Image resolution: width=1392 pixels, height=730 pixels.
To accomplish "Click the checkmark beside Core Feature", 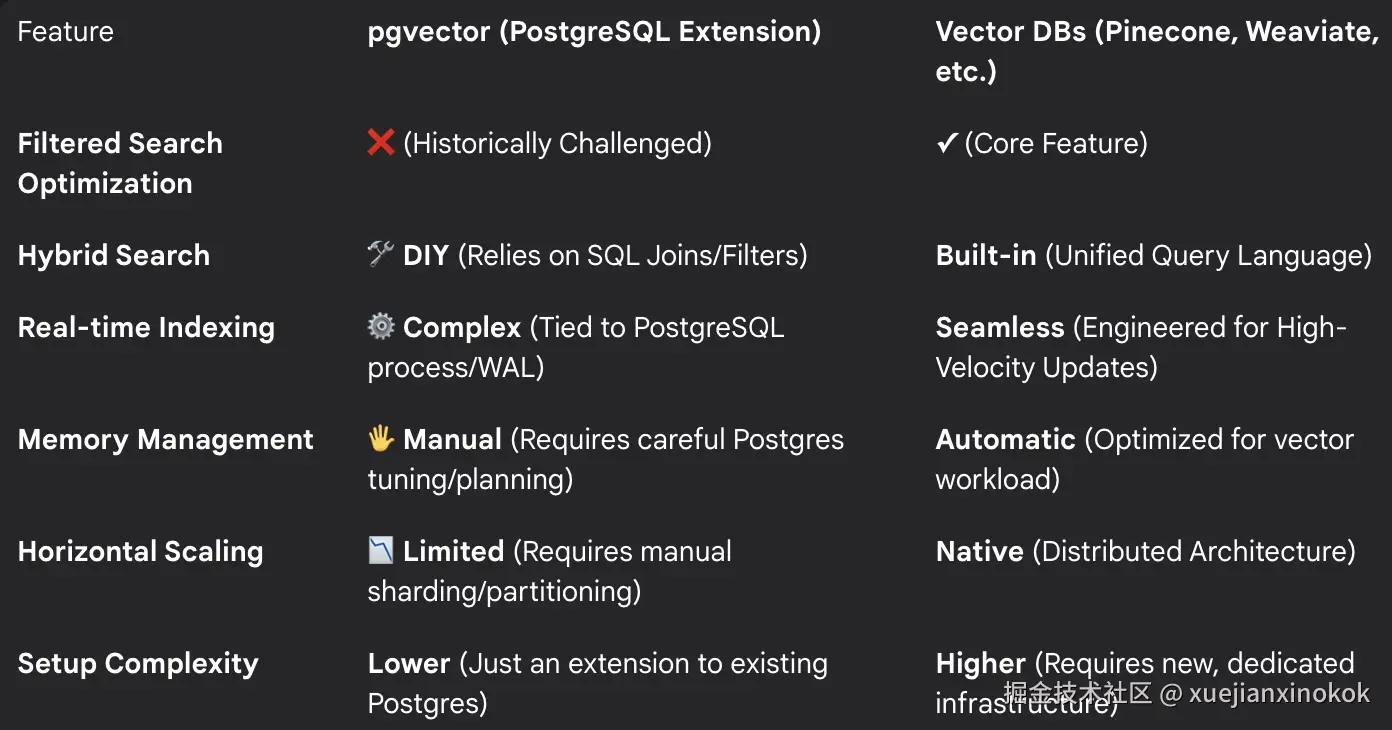I will click(946, 144).
